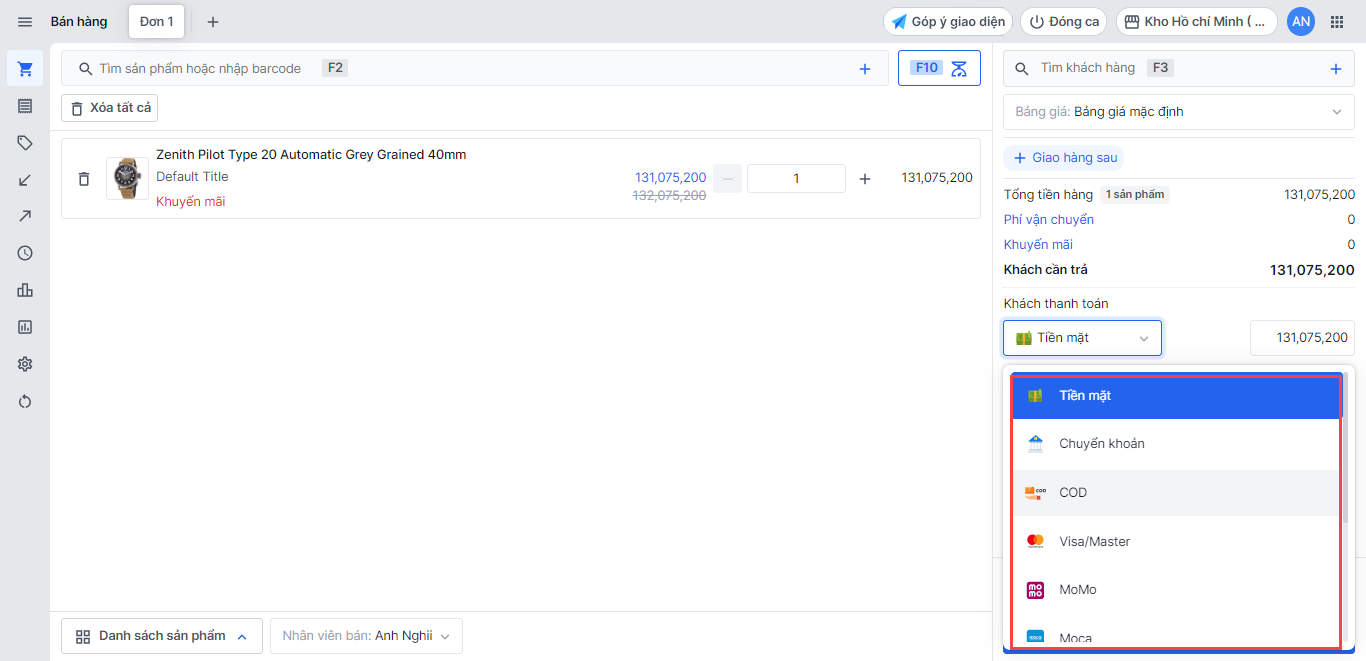Select Tiền mặt payment option
Viewport: 1366px width, 661px height.
pos(1176,396)
